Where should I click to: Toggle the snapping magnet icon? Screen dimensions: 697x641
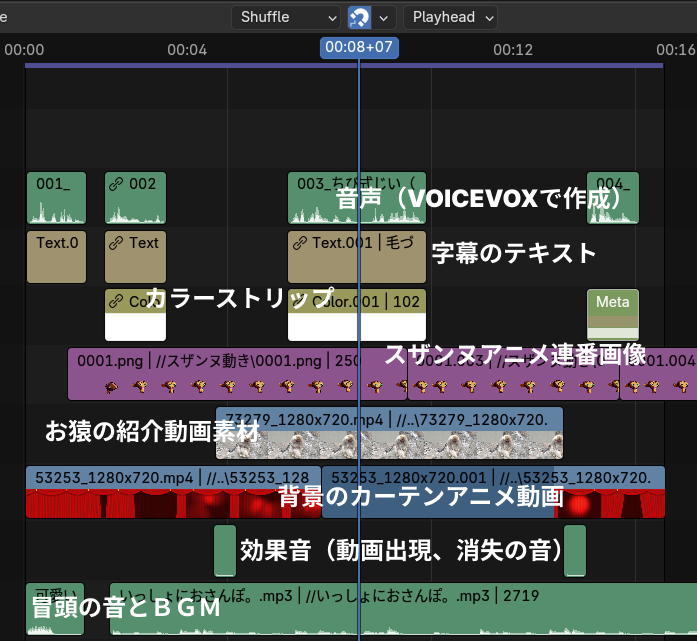tap(359, 17)
